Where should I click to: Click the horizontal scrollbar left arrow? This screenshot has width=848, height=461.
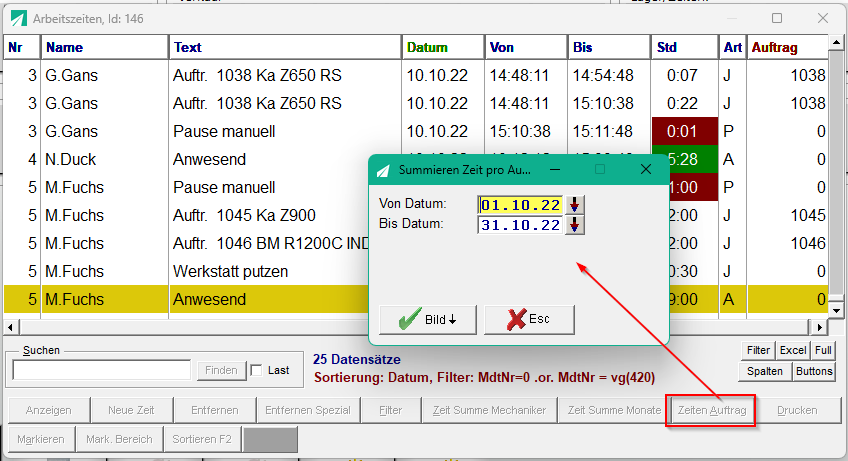pyautogui.click(x=10, y=327)
